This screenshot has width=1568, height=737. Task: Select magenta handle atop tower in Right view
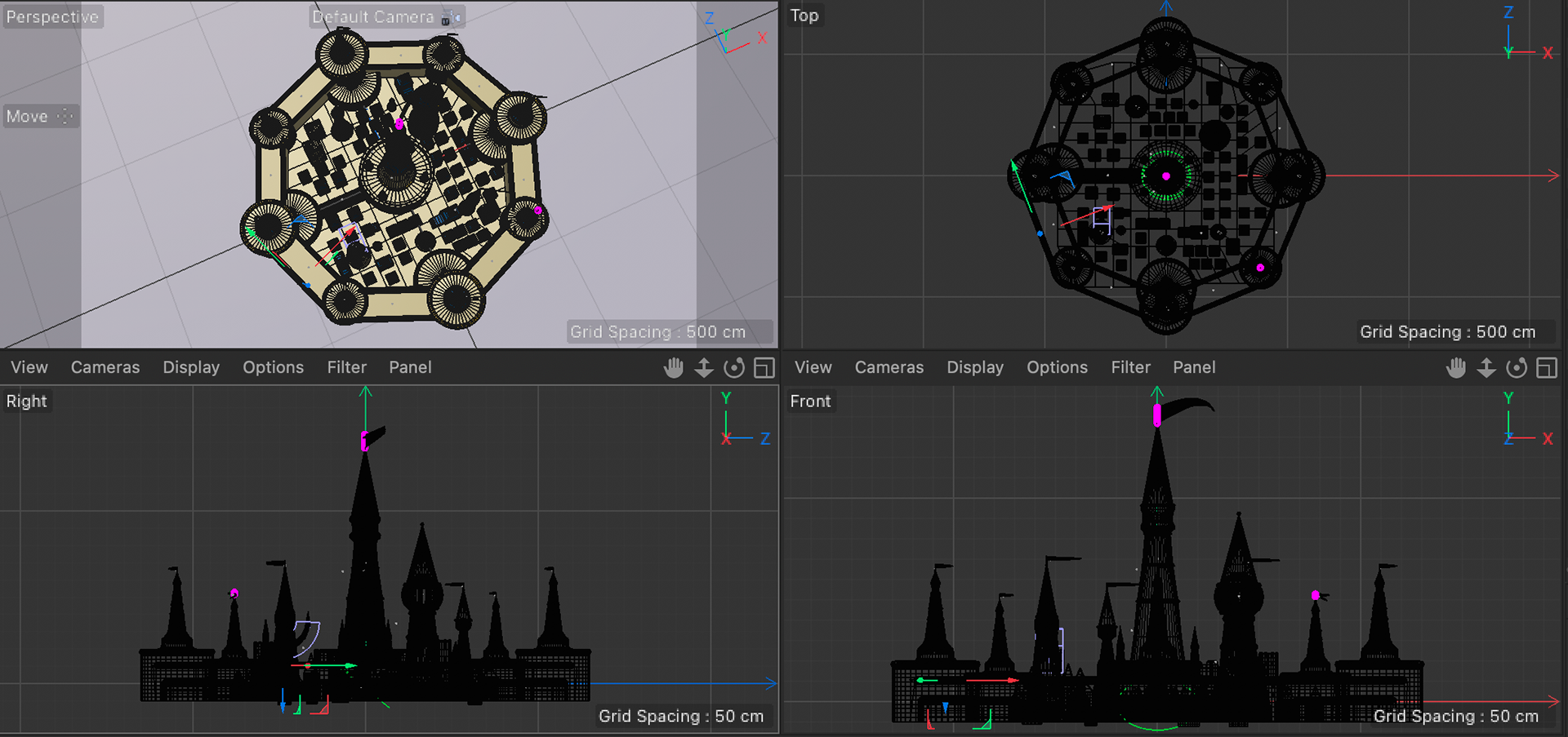click(364, 442)
